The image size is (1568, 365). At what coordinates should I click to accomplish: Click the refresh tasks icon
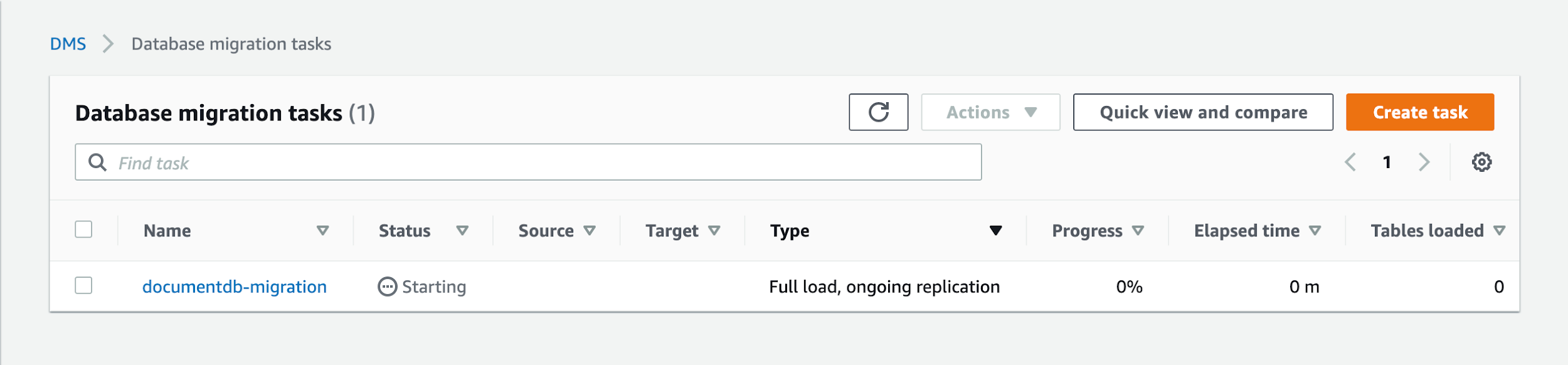click(878, 112)
